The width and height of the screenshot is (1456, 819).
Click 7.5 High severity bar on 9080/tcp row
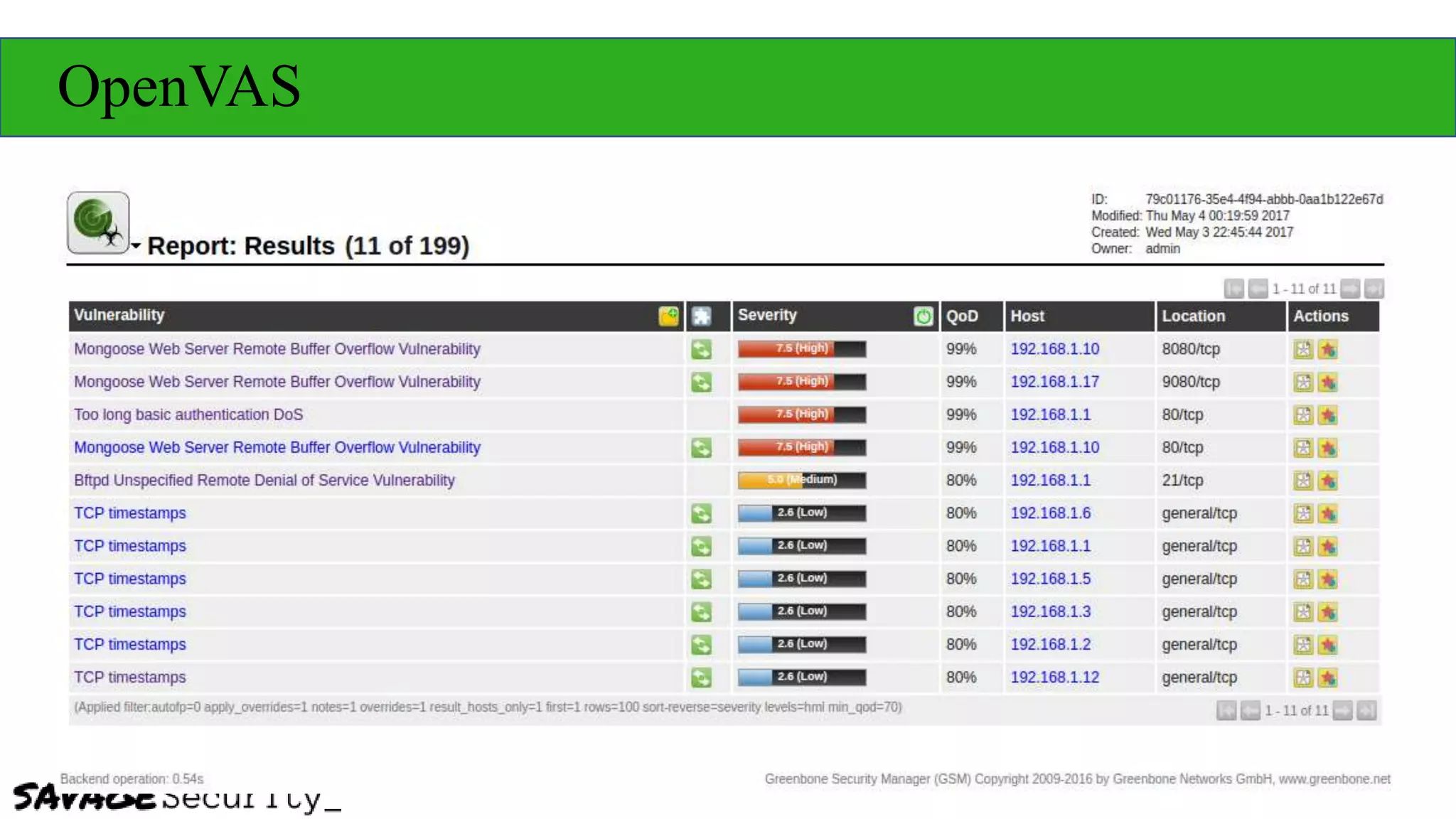(x=802, y=382)
